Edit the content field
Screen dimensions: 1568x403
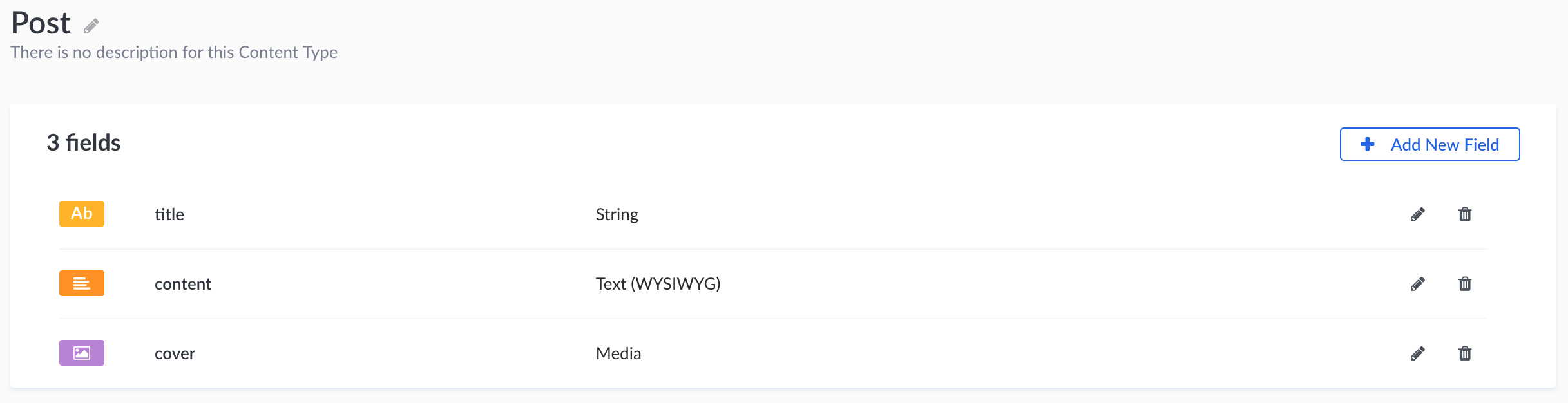(x=1417, y=284)
